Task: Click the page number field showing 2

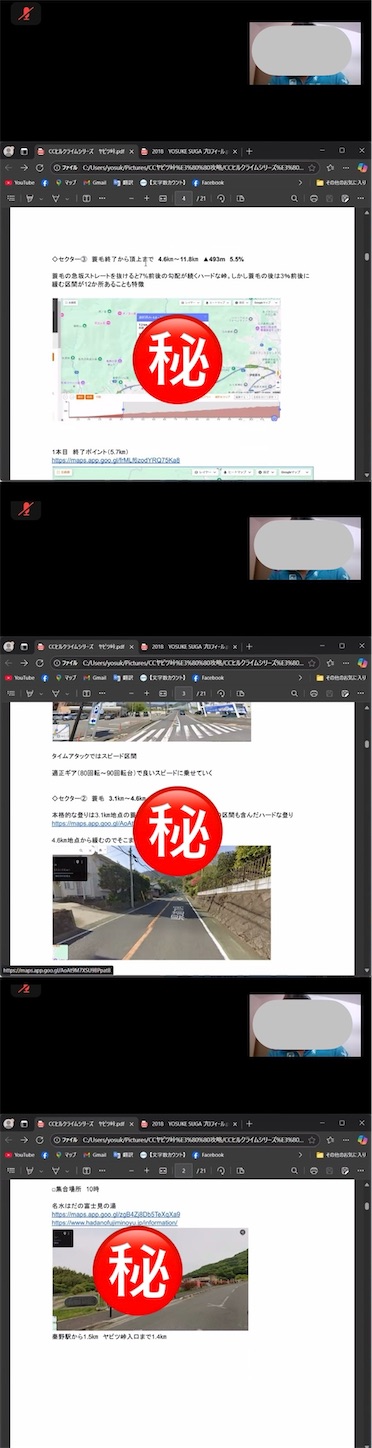Action: click(x=184, y=1170)
